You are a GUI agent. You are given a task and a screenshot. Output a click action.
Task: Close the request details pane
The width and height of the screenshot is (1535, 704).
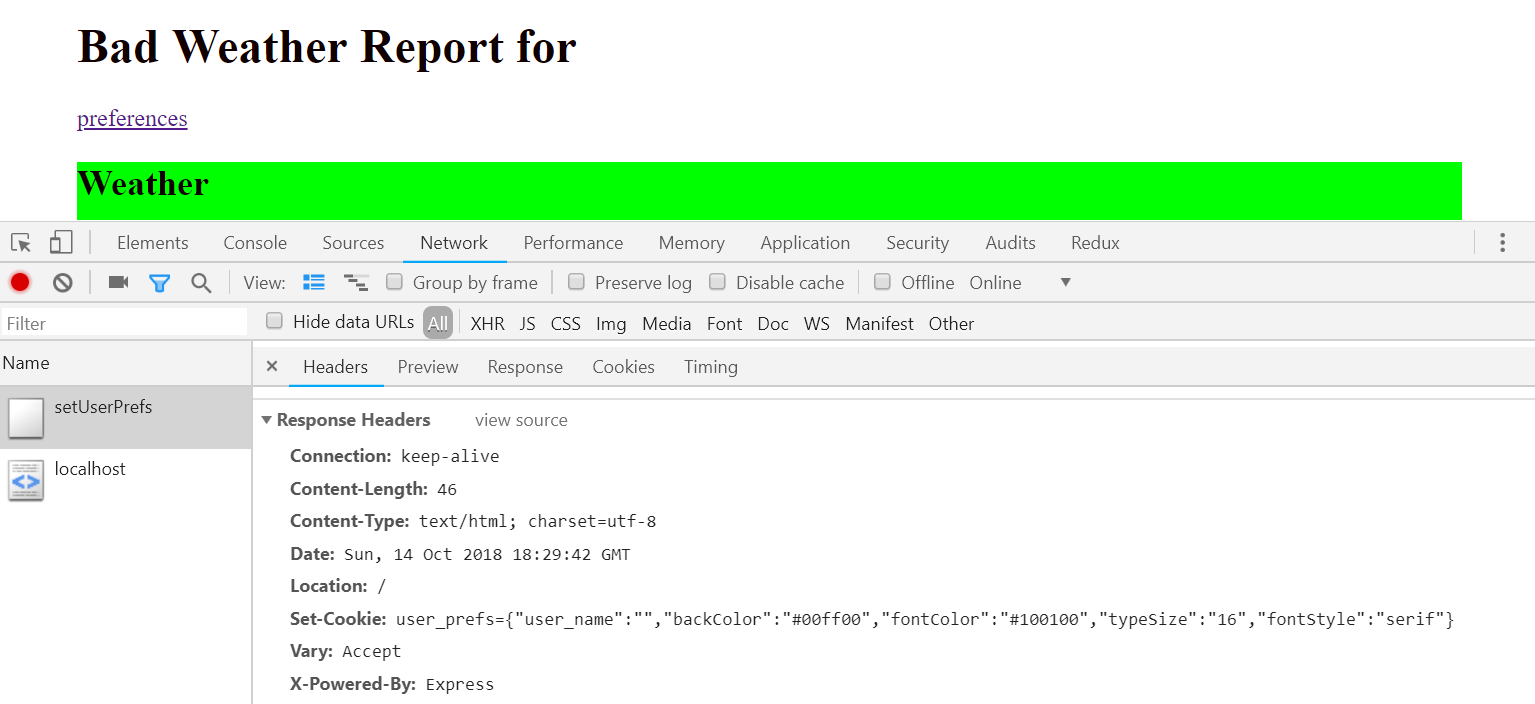click(x=271, y=367)
